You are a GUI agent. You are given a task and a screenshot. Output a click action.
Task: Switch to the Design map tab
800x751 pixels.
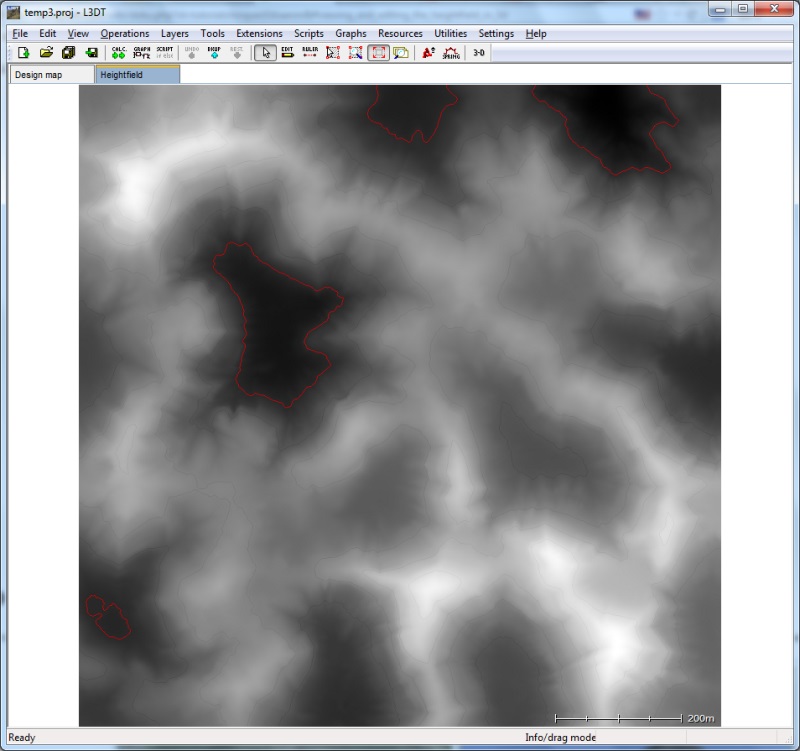(x=38, y=75)
